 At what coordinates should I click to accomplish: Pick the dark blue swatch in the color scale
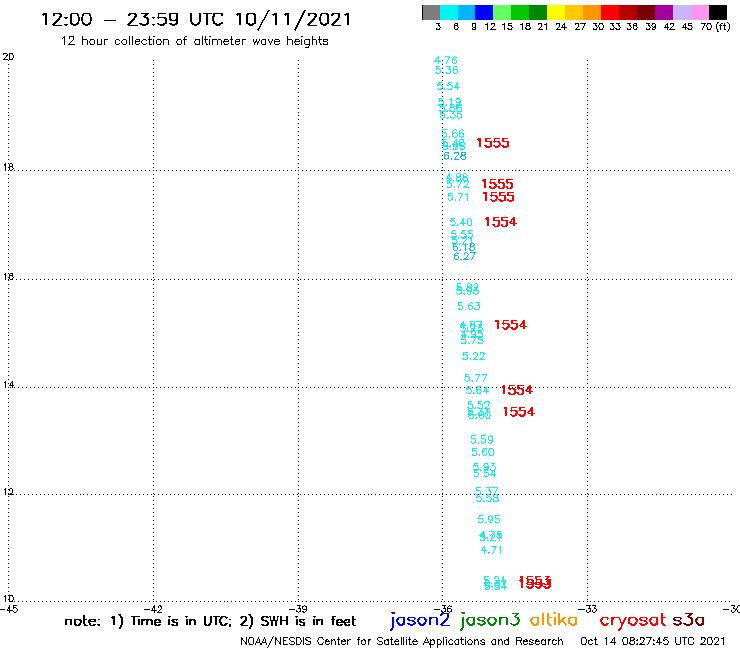coord(484,12)
